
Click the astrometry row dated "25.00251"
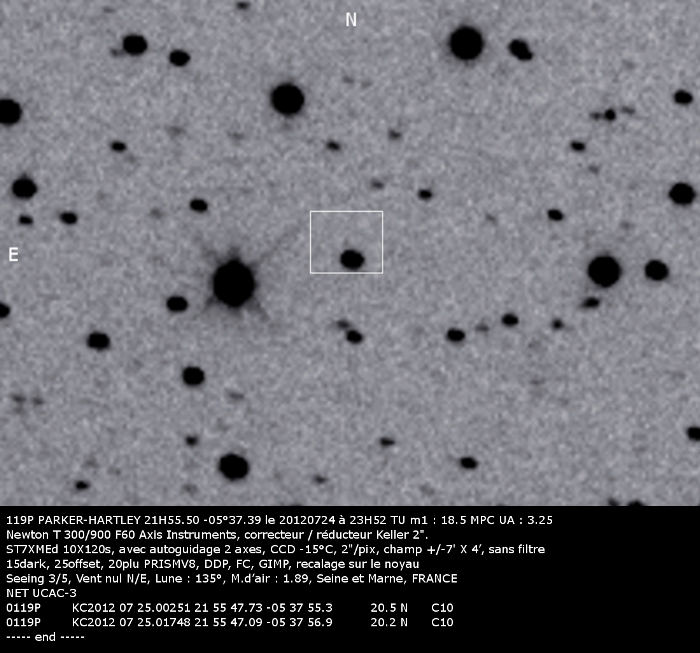(x=229, y=607)
